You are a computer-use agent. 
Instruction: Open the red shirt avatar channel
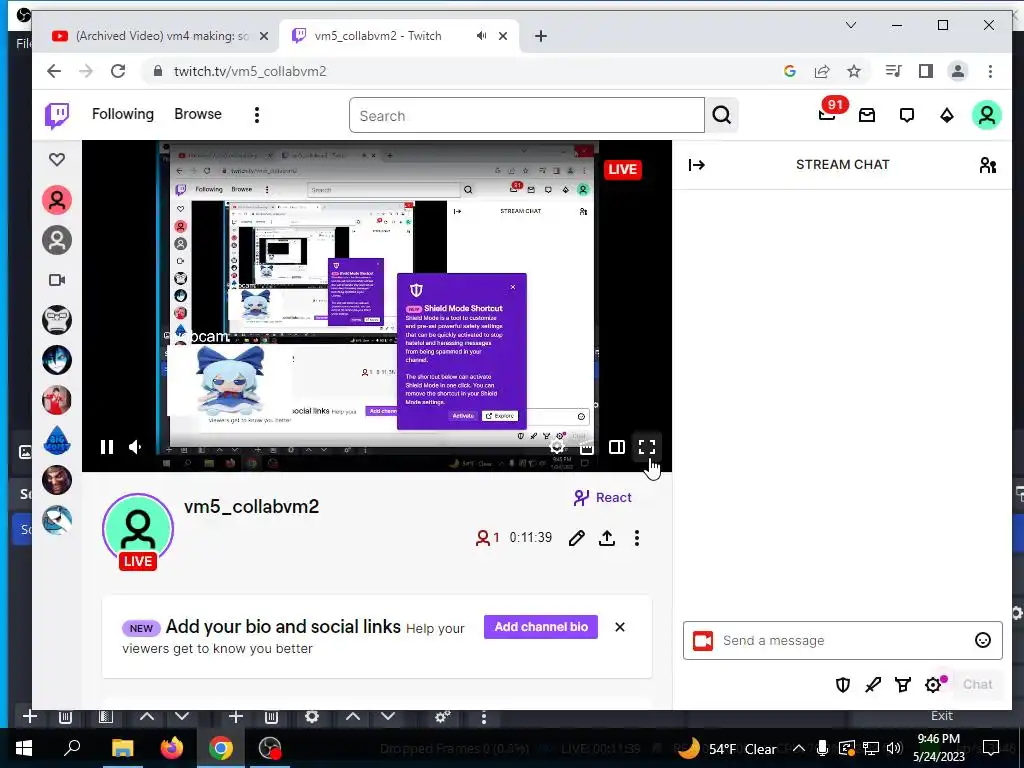coord(57,400)
